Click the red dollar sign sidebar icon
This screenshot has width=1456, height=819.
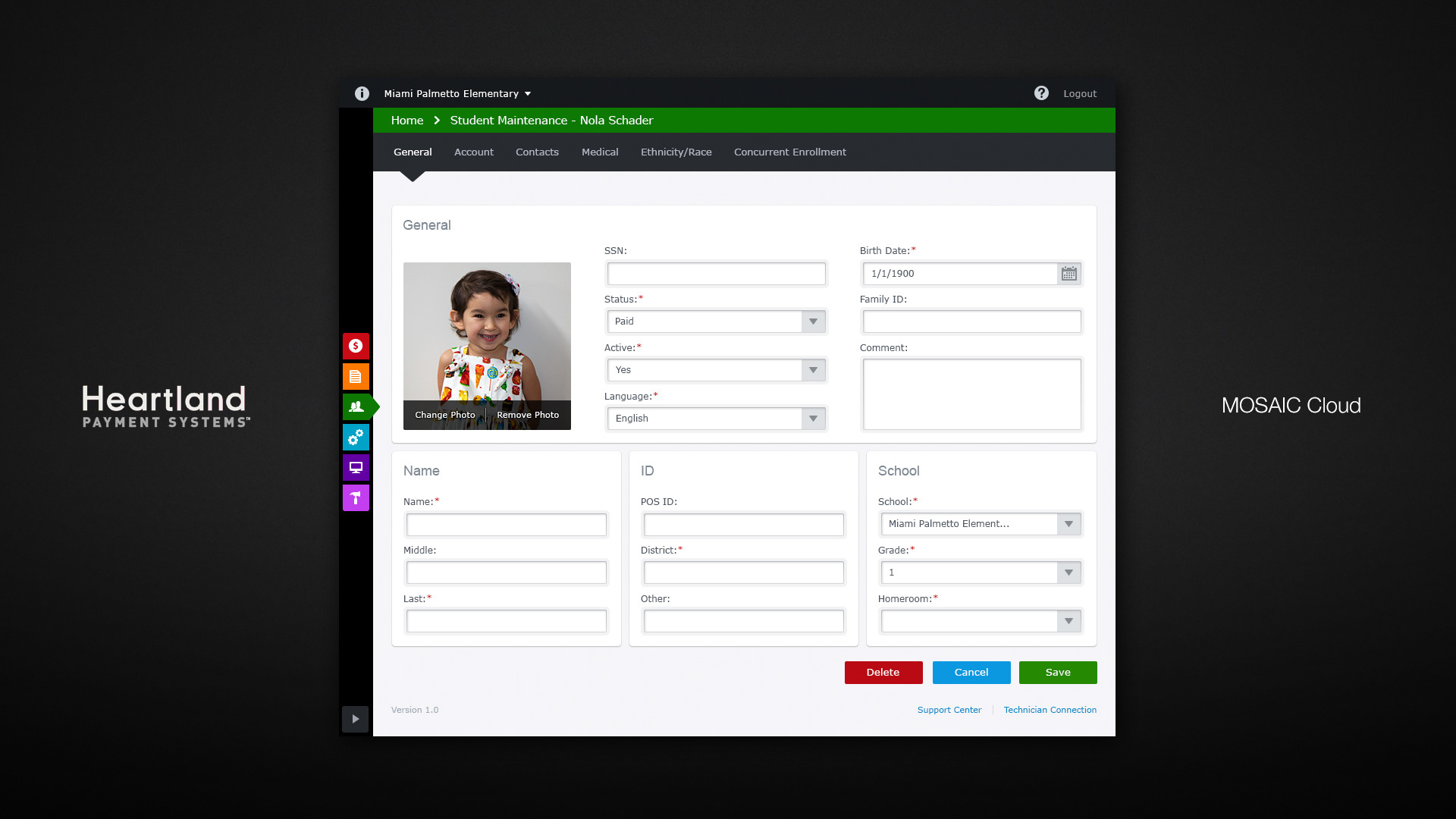[x=356, y=346]
